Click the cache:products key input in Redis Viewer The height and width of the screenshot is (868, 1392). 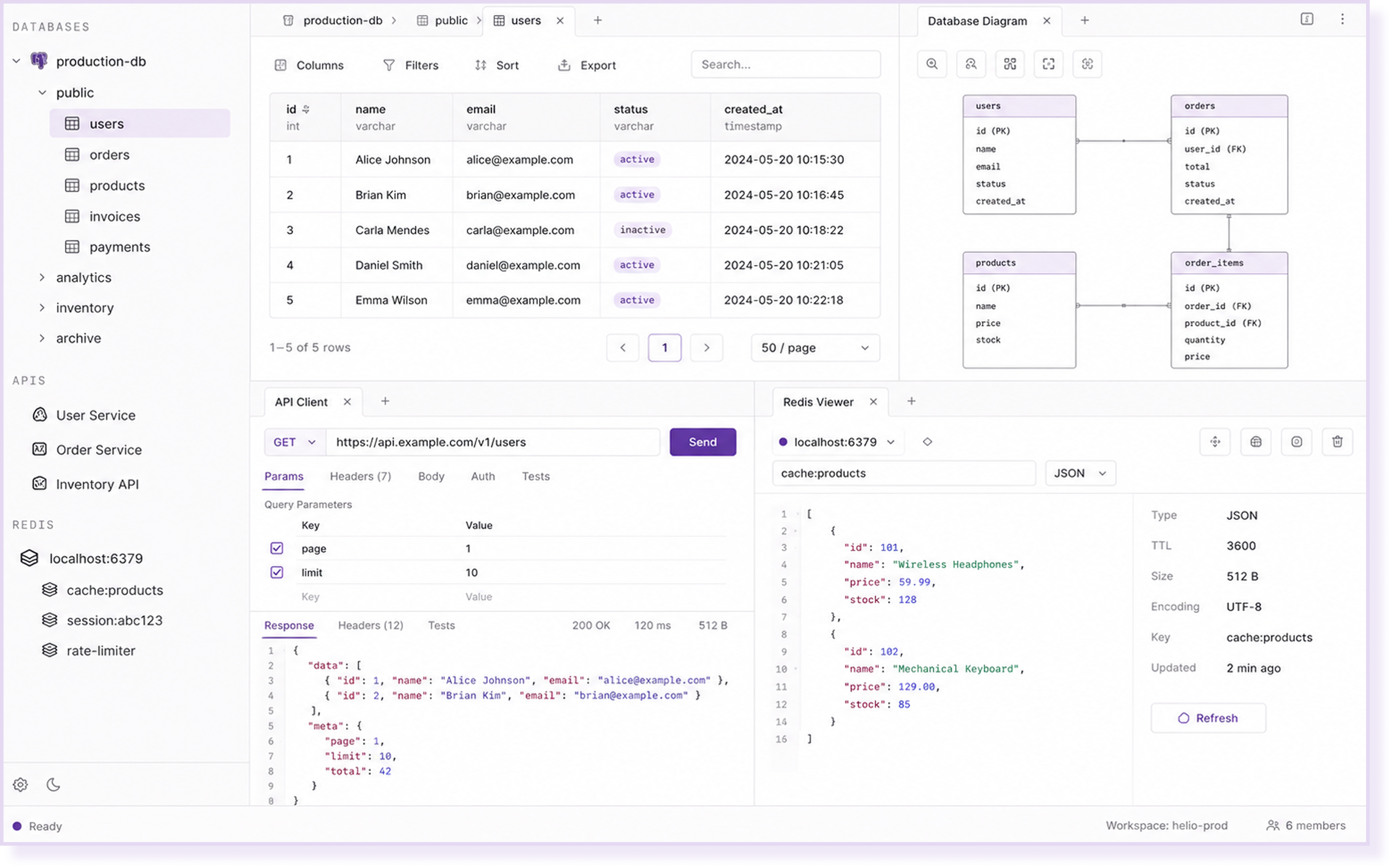[x=904, y=474]
